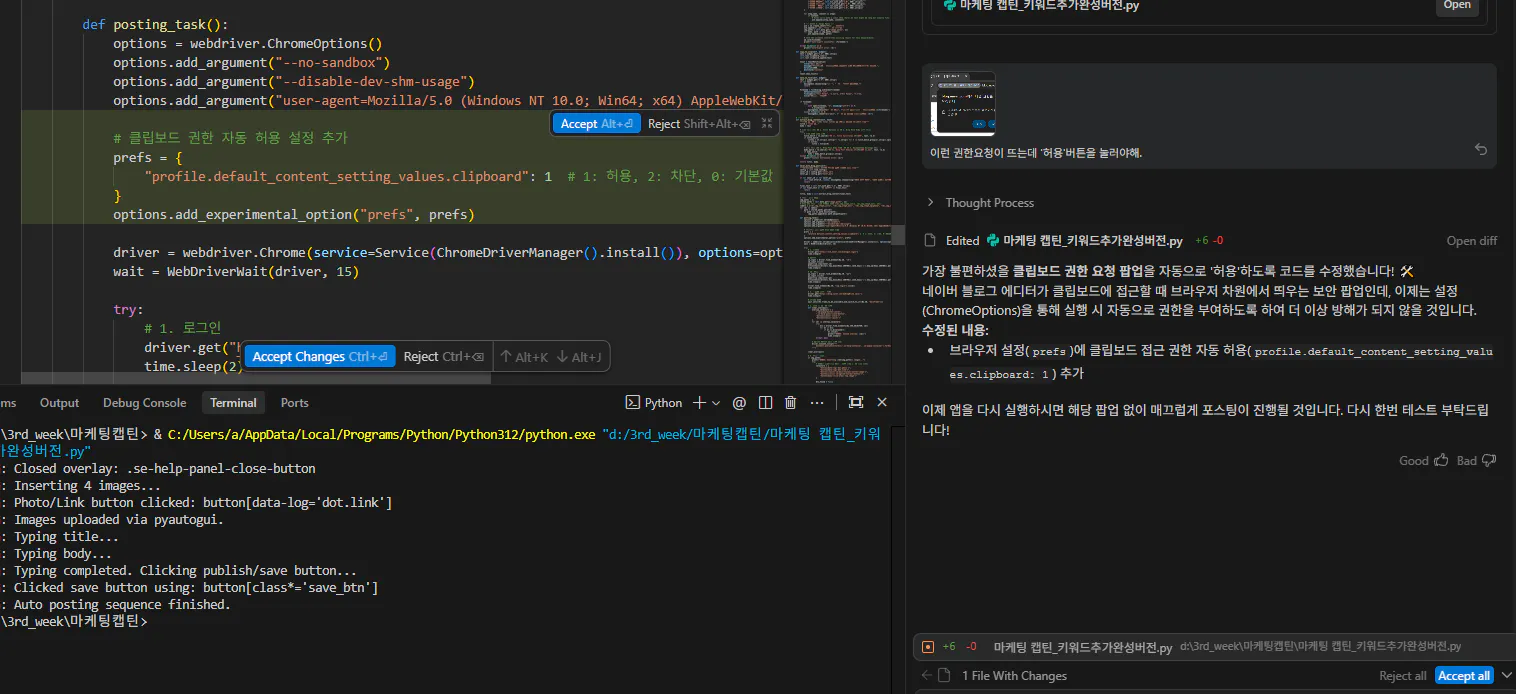Give Good feedback with the thumbs-up icon

click(1440, 460)
